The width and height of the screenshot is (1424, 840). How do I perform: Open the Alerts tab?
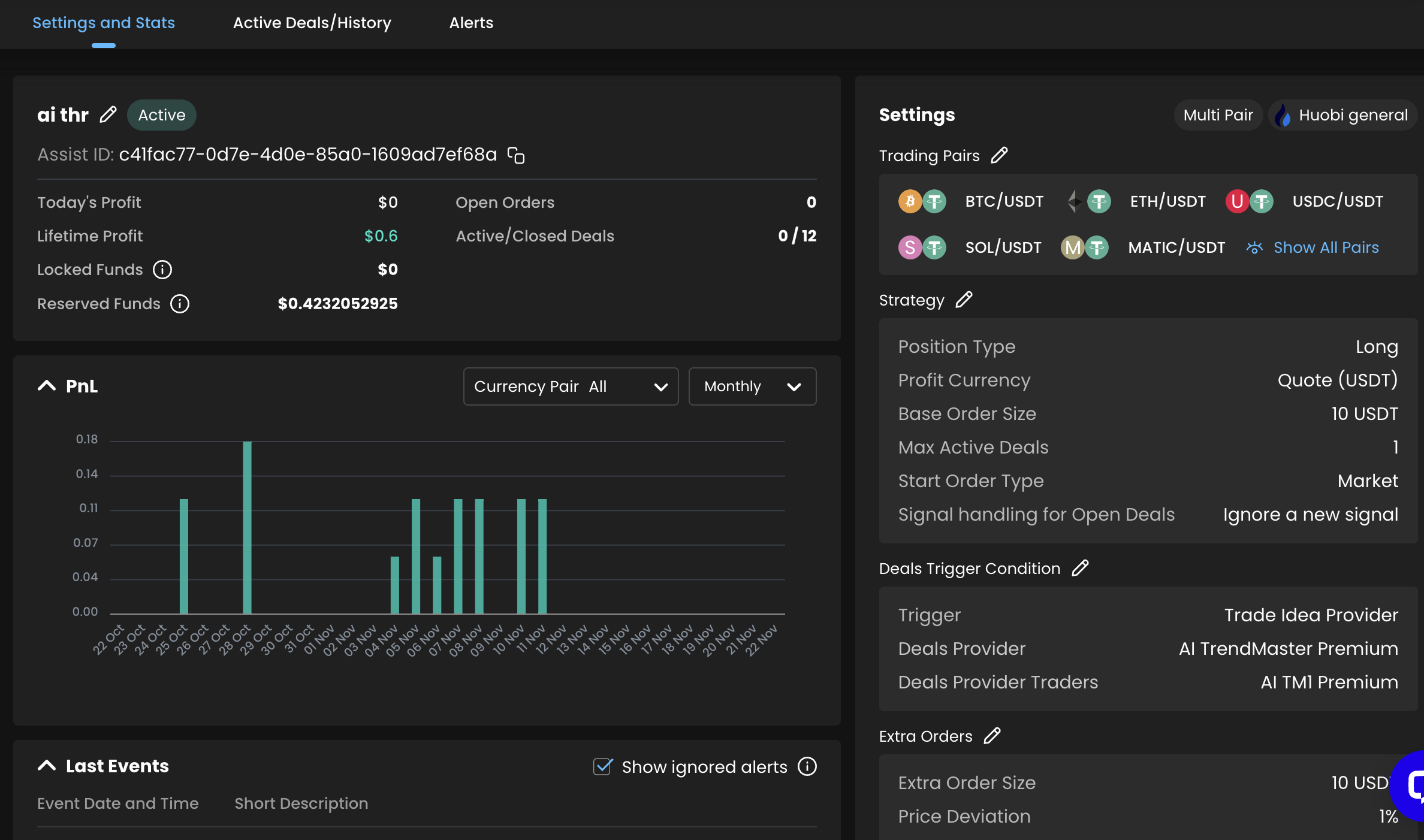click(471, 23)
